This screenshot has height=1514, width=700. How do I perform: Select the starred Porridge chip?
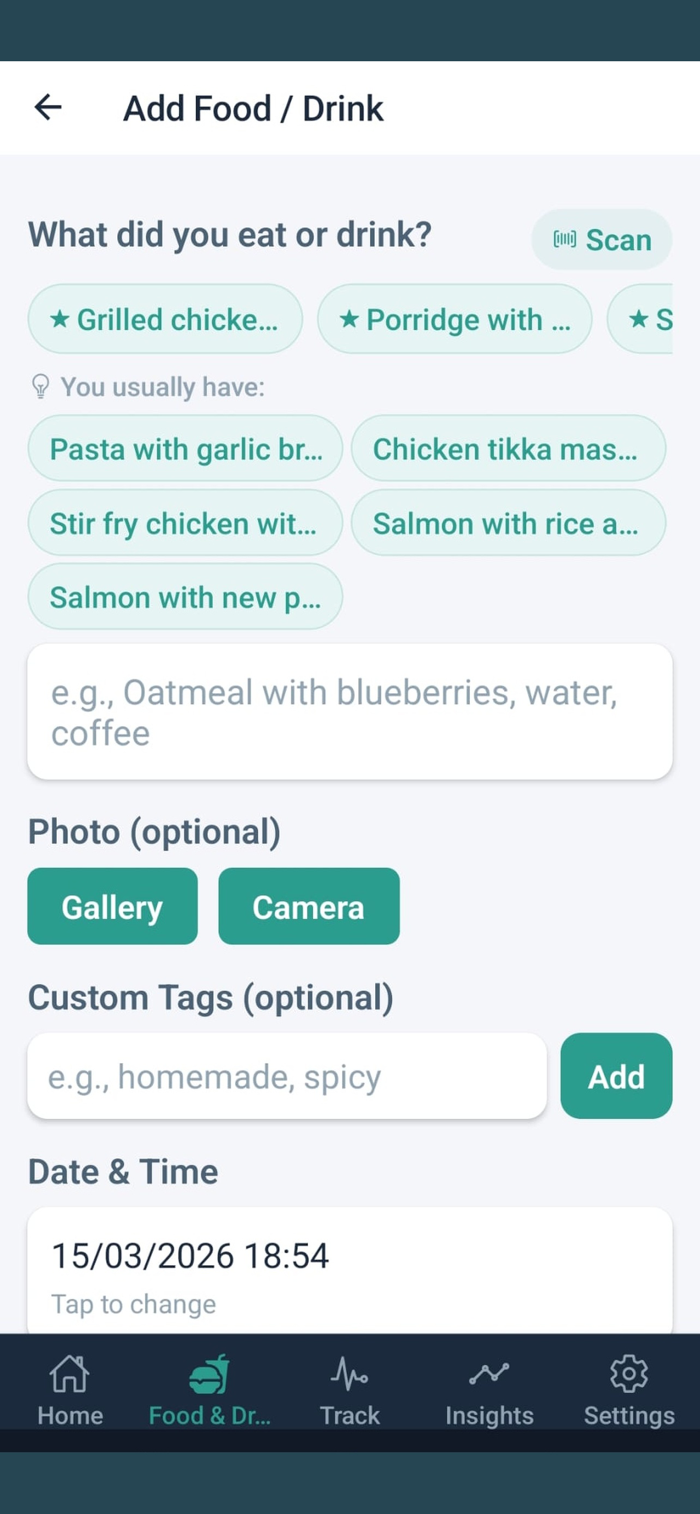pyautogui.click(x=454, y=319)
